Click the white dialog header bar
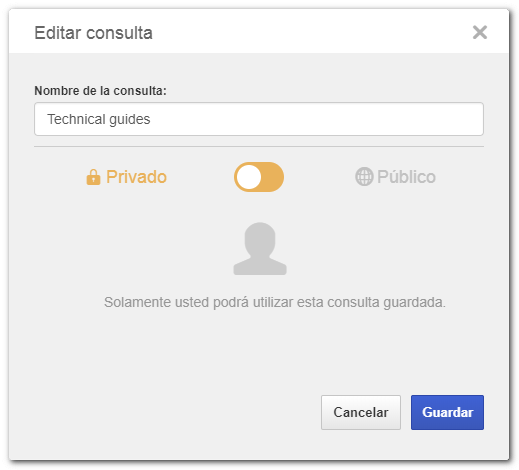Viewport: 519px width, 470px height. tap(259, 31)
